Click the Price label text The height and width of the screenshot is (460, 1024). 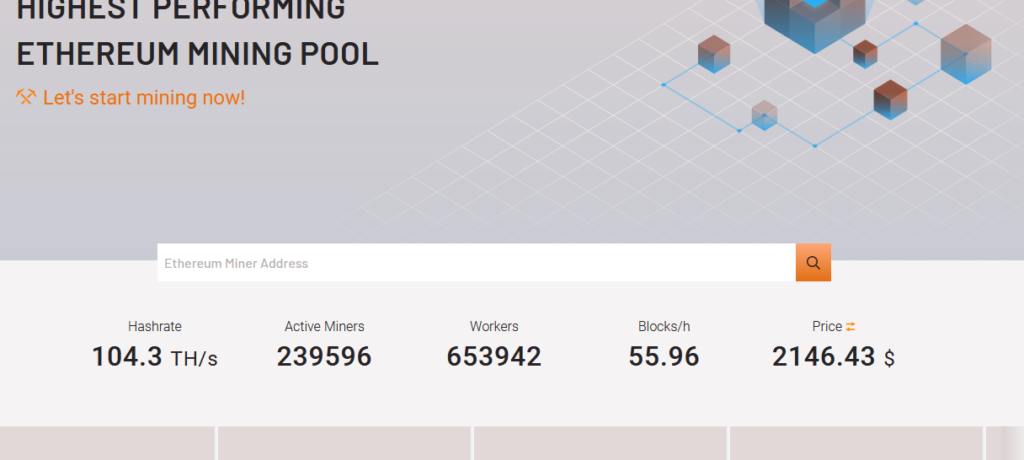(x=827, y=326)
